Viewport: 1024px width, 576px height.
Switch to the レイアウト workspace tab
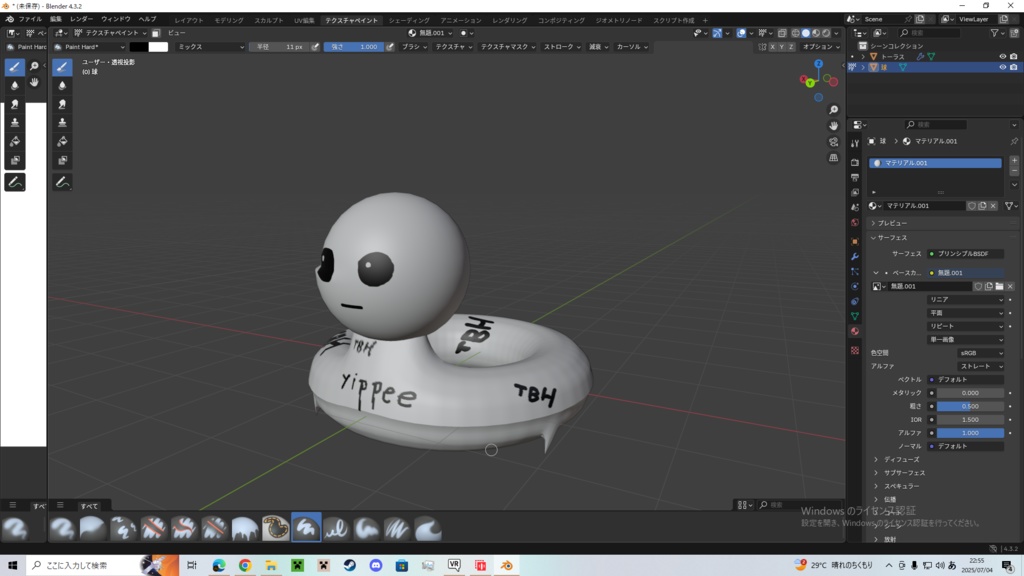click(x=189, y=20)
